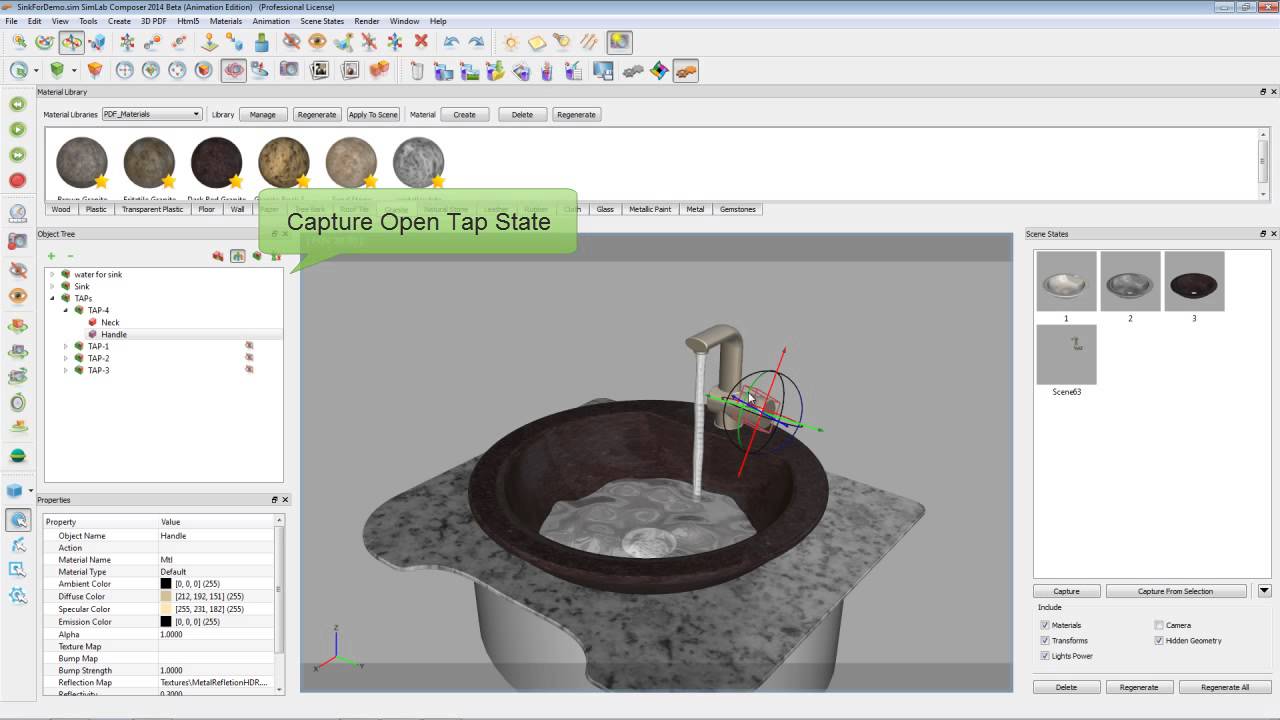Expand the TAP-1 tree node
Viewport: 1280px width, 720px height.
66,346
